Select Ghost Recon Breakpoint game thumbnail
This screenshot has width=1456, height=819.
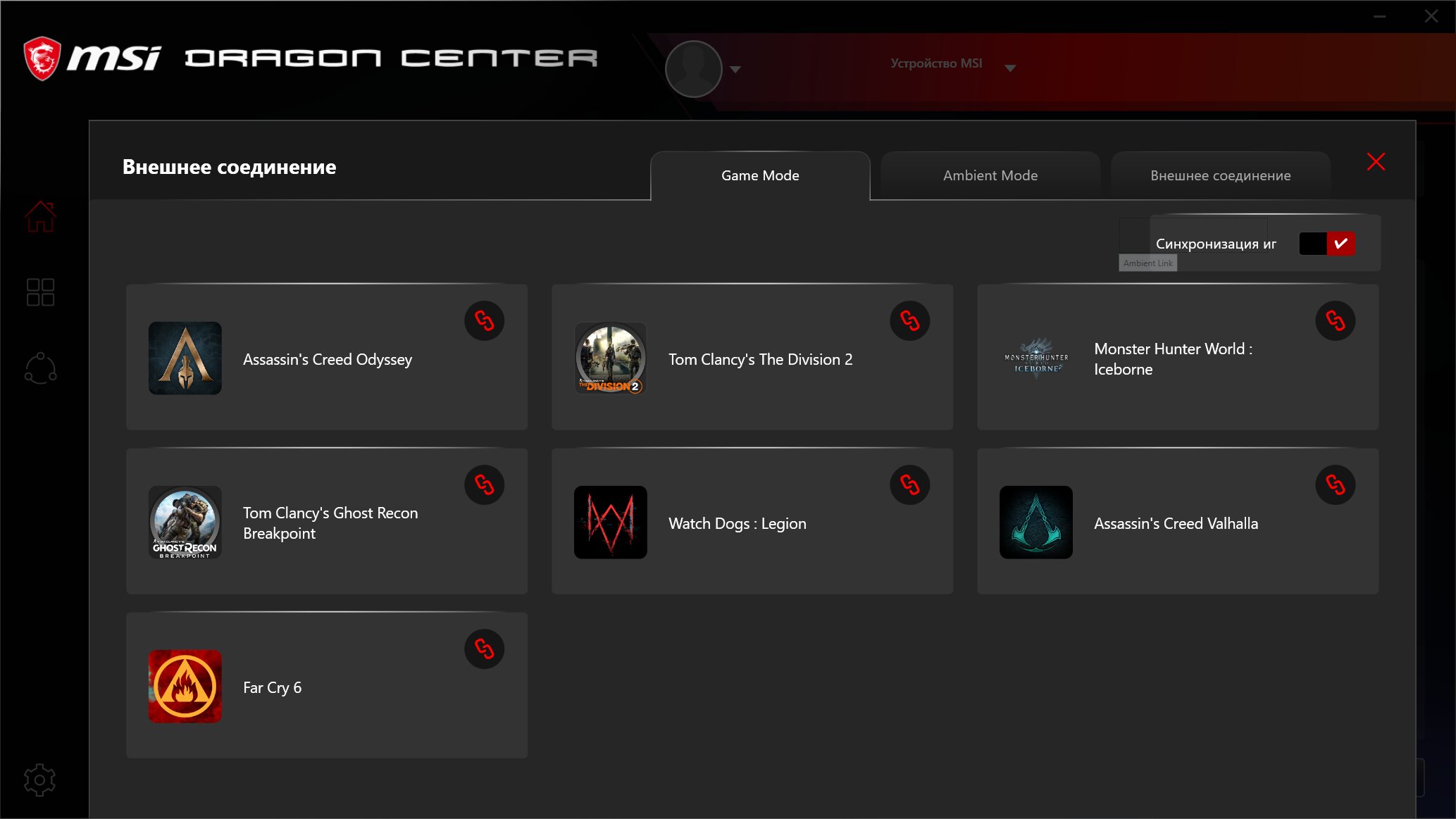pos(185,523)
